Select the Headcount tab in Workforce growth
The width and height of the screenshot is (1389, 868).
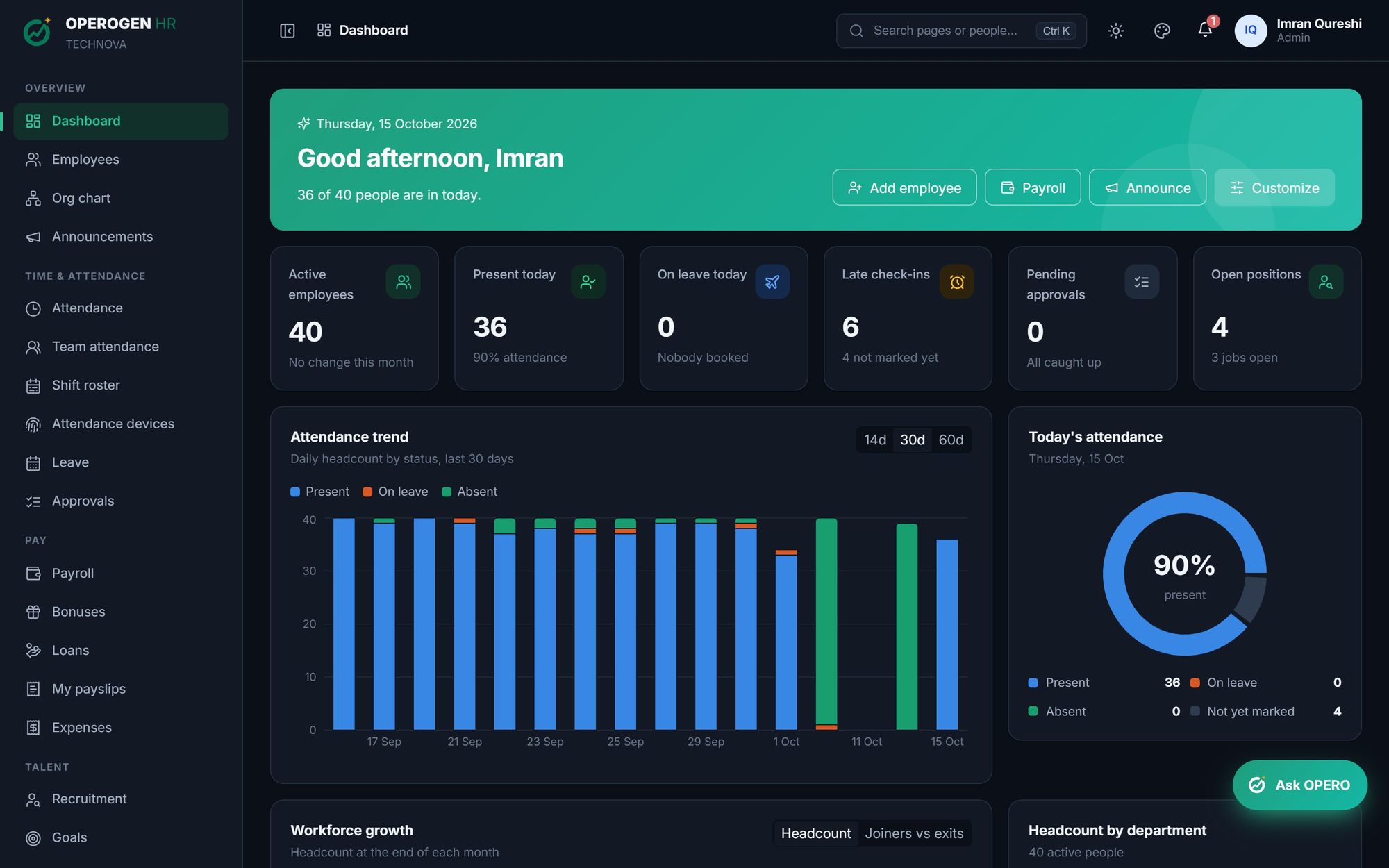click(x=816, y=833)
